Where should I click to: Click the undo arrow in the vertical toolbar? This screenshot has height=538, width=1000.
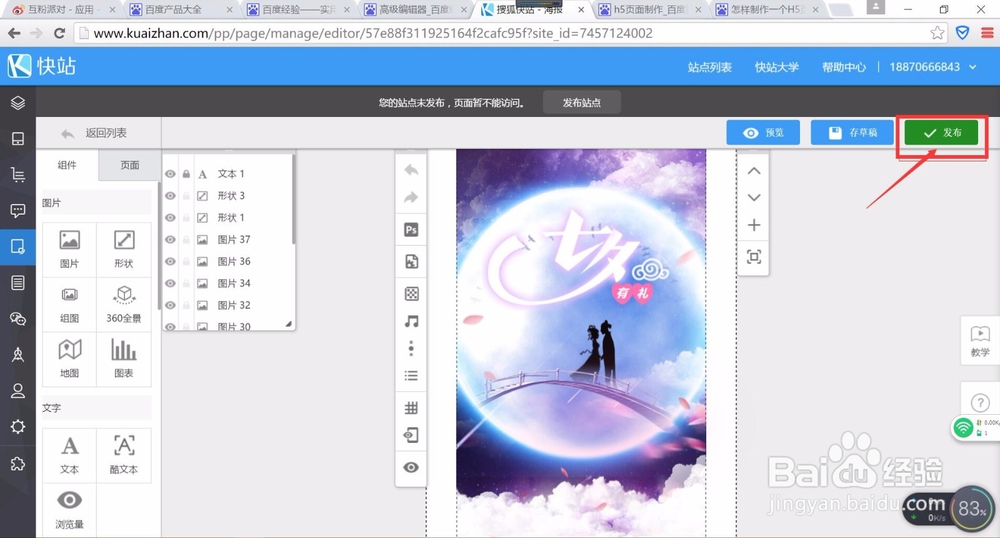411,170
